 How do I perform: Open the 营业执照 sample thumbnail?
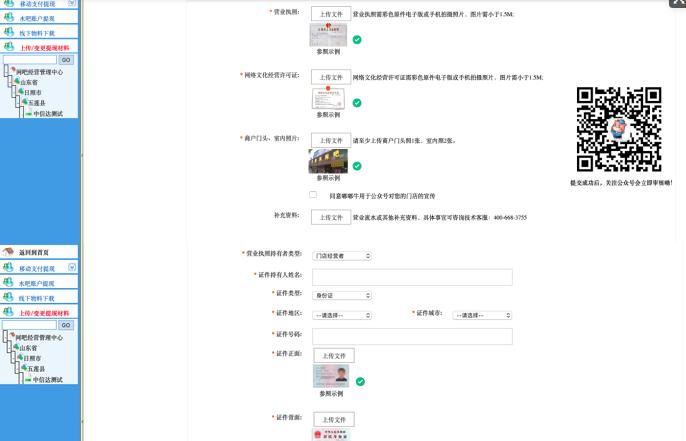(x=328, y=35)
